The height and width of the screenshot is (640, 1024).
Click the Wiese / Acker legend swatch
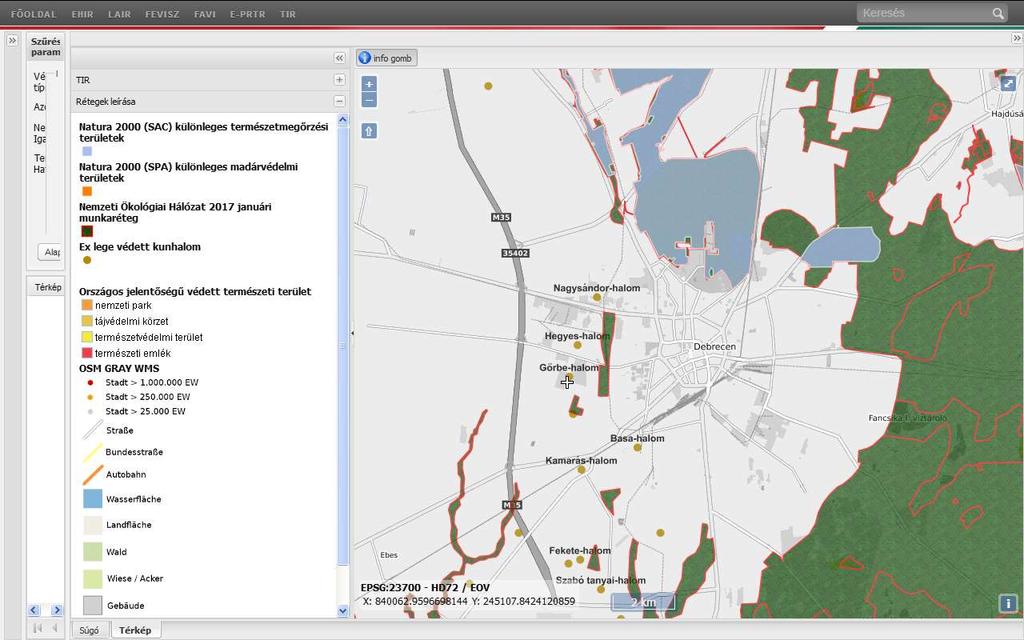[93, 579]
